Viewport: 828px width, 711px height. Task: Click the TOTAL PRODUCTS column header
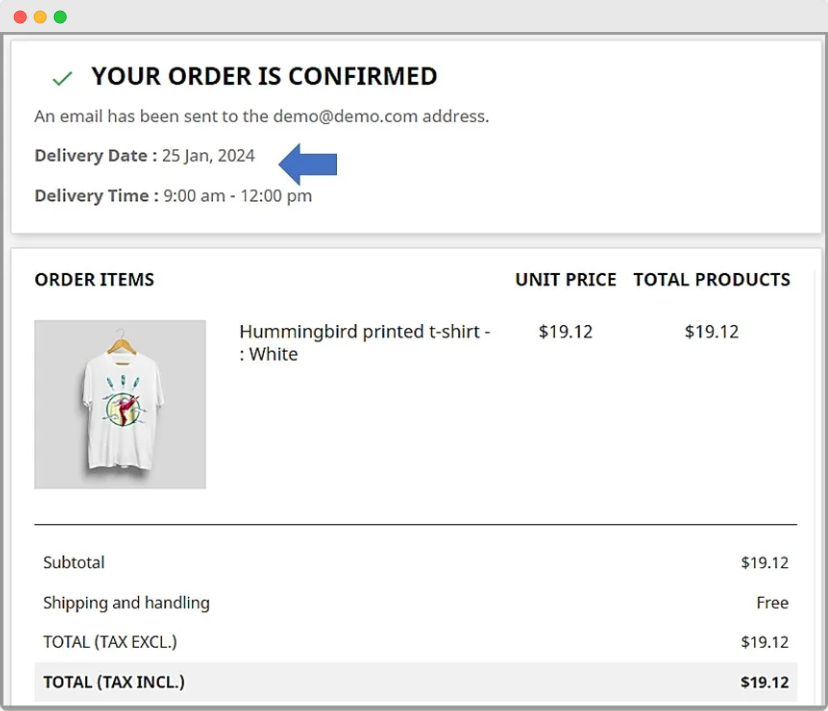[712, 280]
